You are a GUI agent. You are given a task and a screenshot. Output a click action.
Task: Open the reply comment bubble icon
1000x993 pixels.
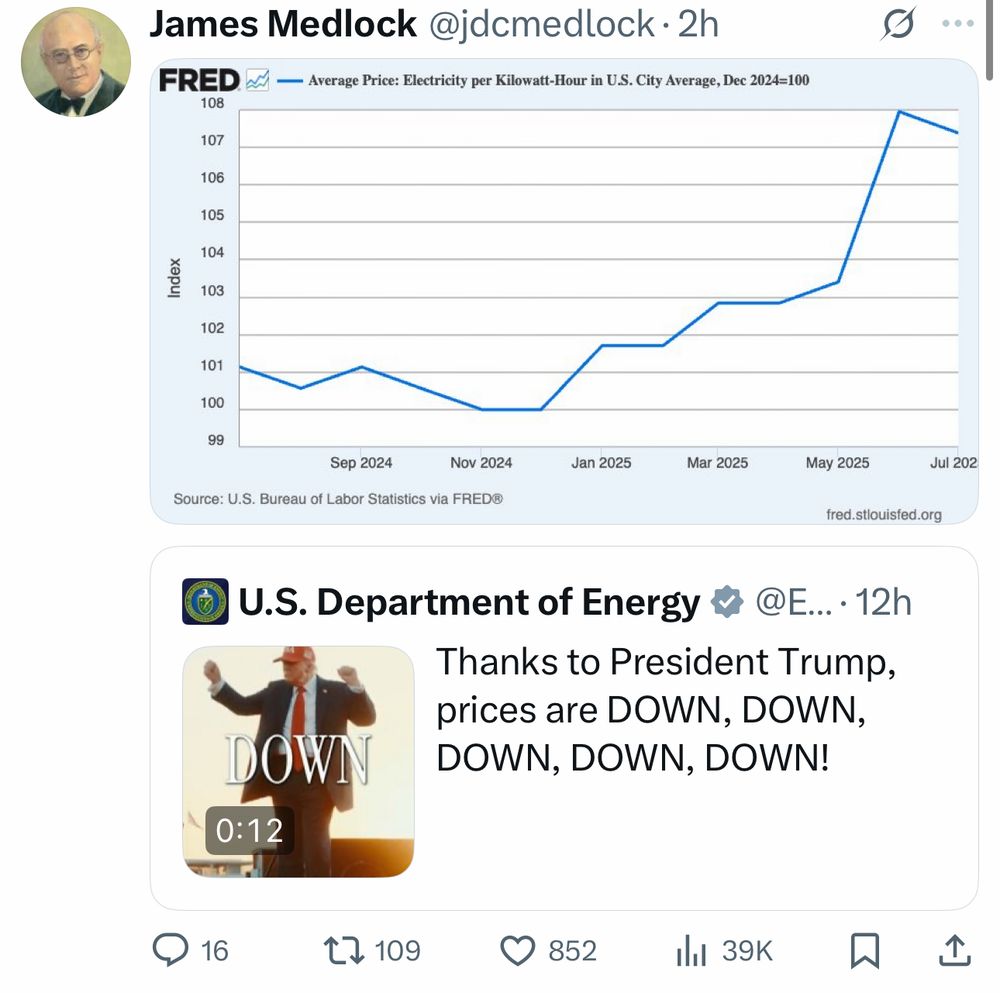170,950
